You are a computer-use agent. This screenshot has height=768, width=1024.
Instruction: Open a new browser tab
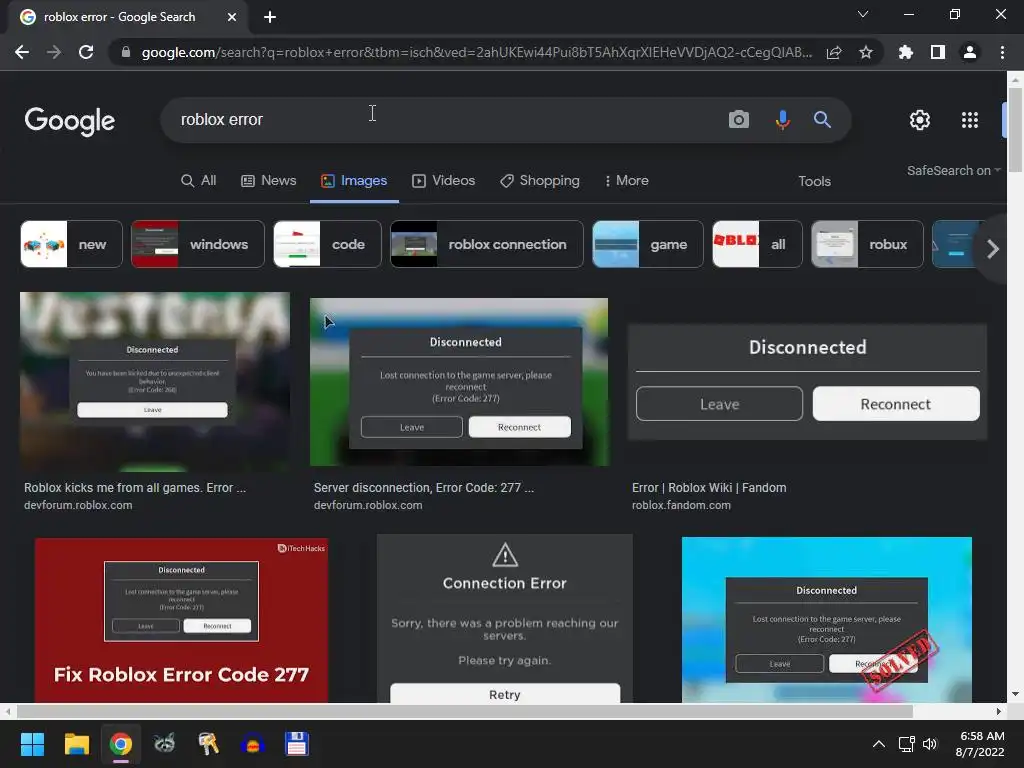point(270,17)
